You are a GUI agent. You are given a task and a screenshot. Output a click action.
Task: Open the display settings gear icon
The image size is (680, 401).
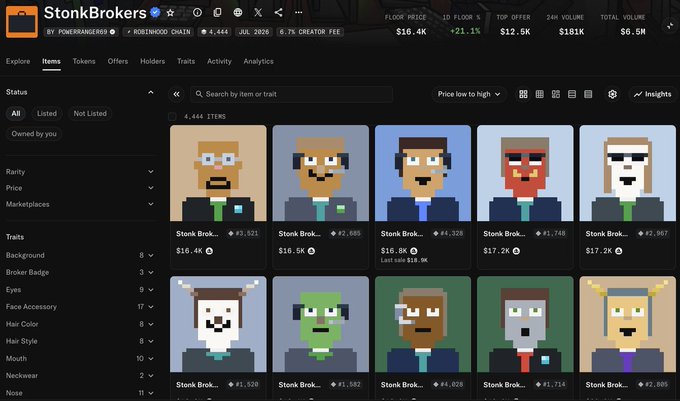click(612, 94)
